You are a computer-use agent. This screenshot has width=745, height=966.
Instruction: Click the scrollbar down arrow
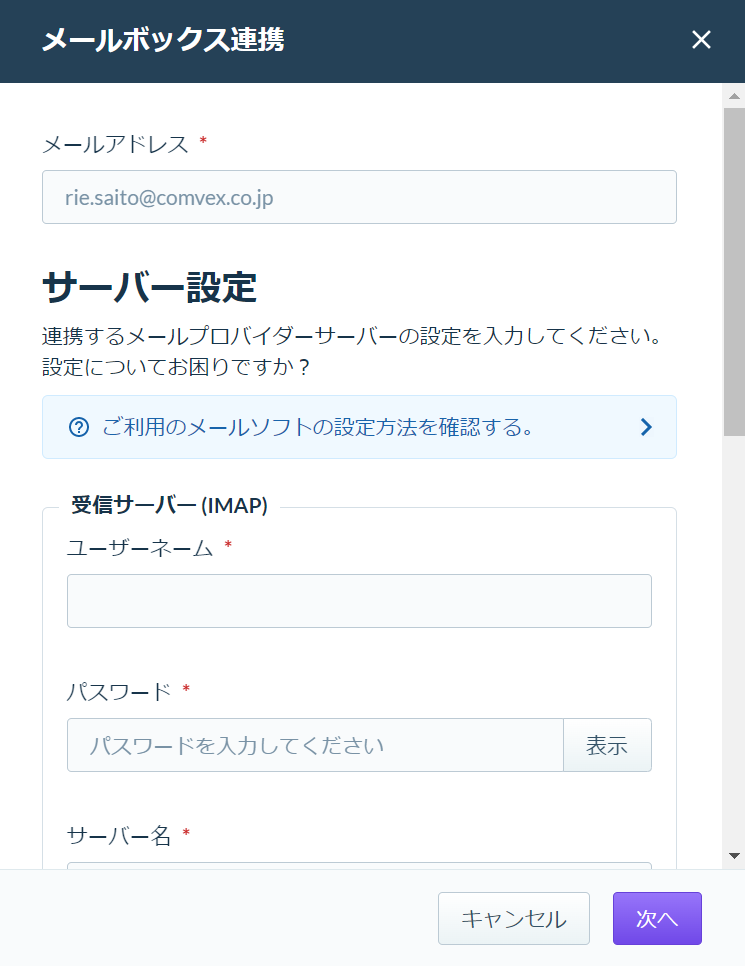coord(734,856)
